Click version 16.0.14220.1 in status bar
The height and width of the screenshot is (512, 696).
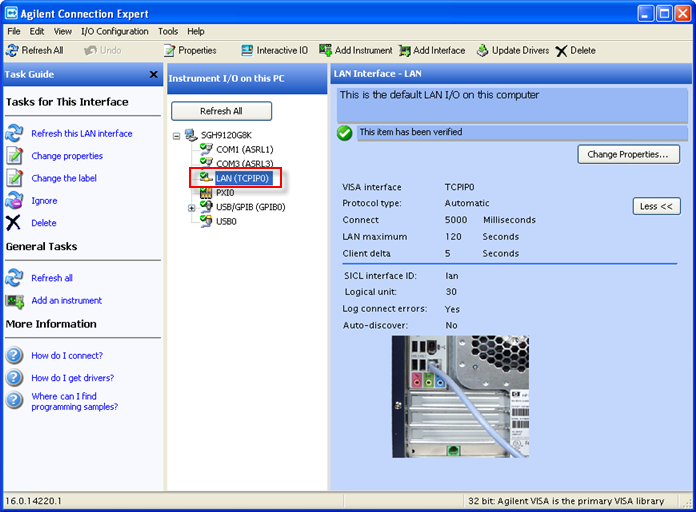(33, 501)
